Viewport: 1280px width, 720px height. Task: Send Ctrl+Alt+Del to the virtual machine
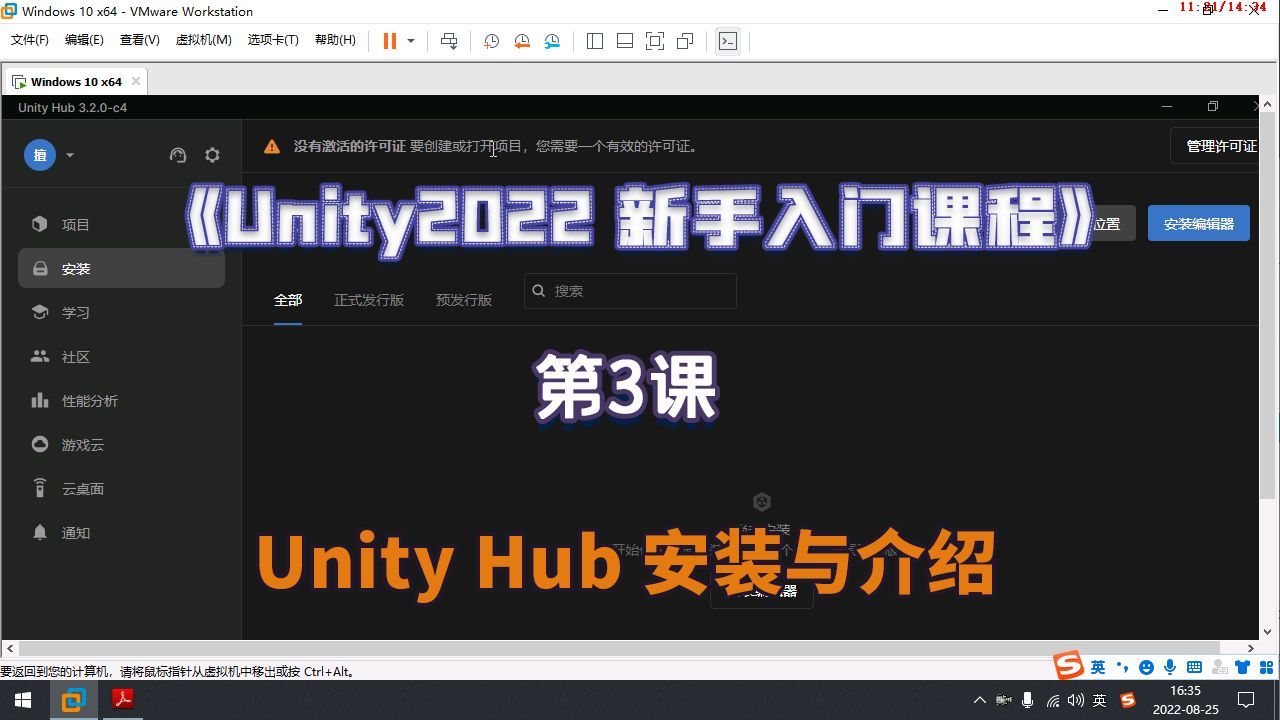[449, 41]
